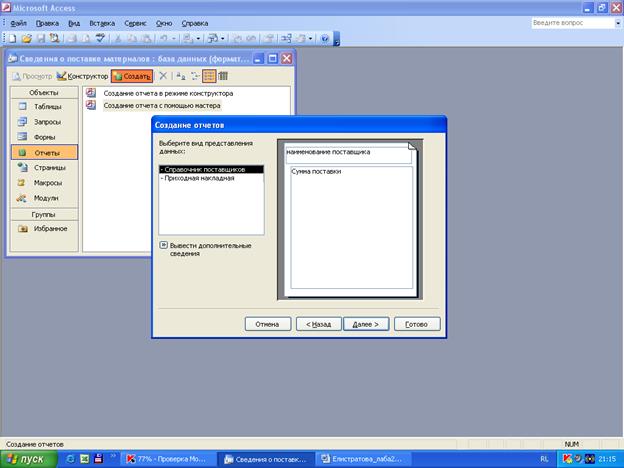This screenshot has width=624, height=468.
Task: Open the Сервис menu
Action: 135,23
